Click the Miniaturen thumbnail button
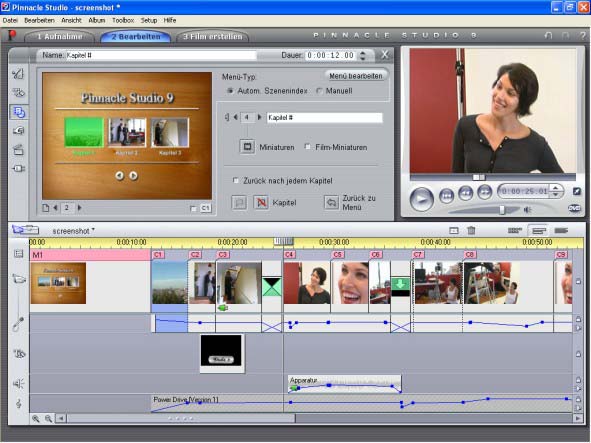 (x=248, y=147)
